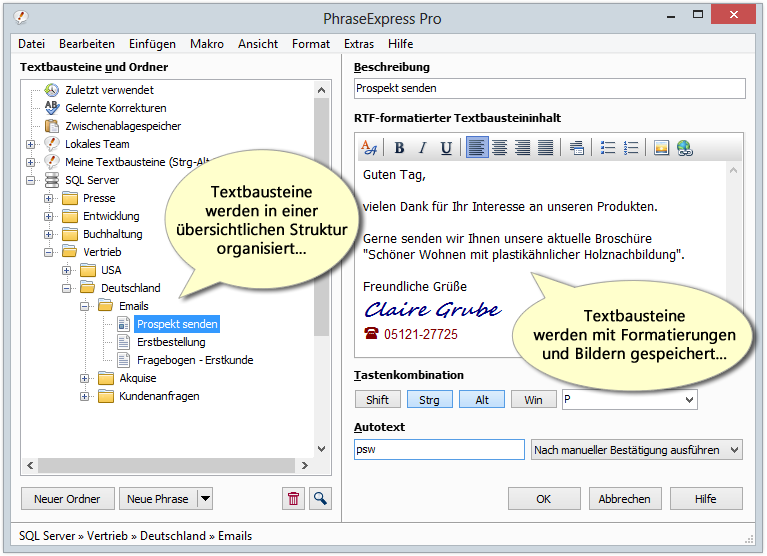Toggle underline formatting in the RTF toolbar
Image resolution: width=767 pixels, height=556 pixels.
click(446, 148)
